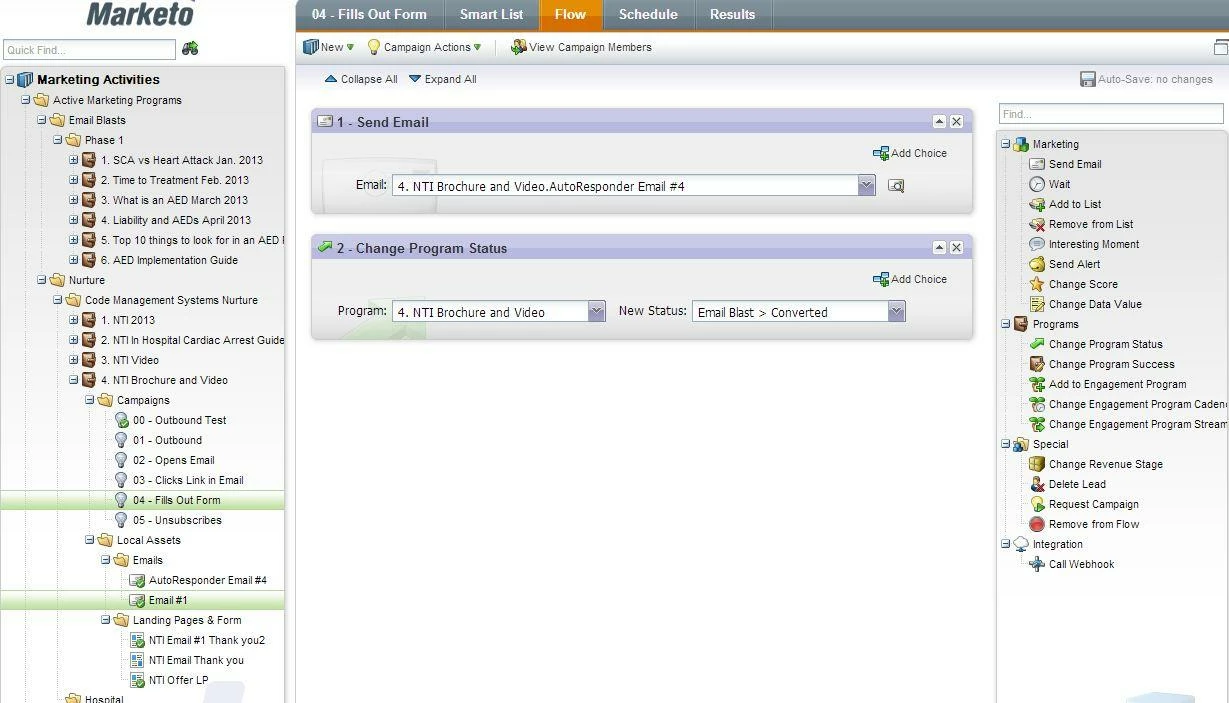Select NTI Email Thank you landing page
The height and width of the screenshot is (703, 1229).
click(x=196, y=660)
